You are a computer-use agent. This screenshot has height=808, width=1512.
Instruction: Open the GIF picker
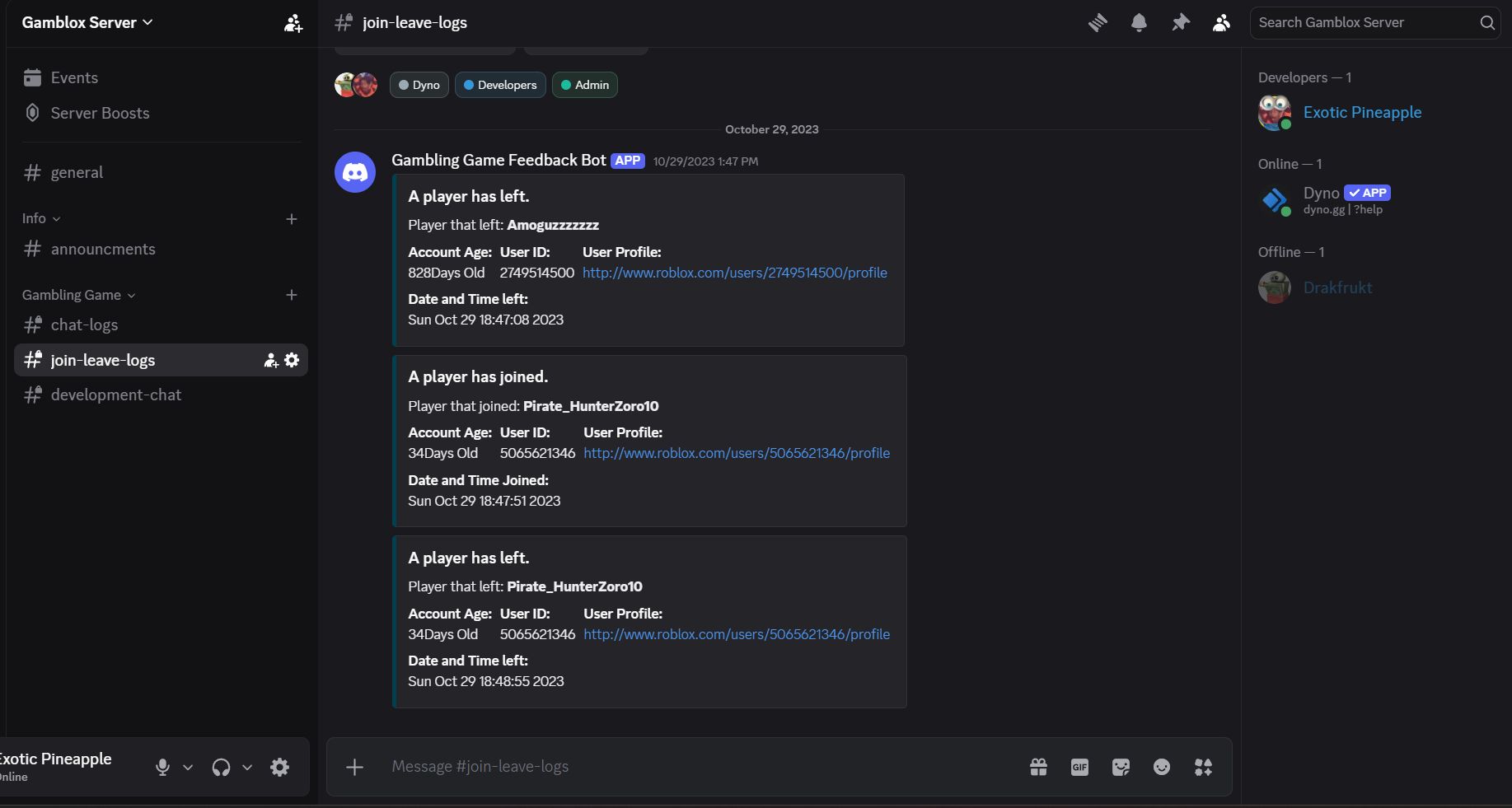(1079, 767)
